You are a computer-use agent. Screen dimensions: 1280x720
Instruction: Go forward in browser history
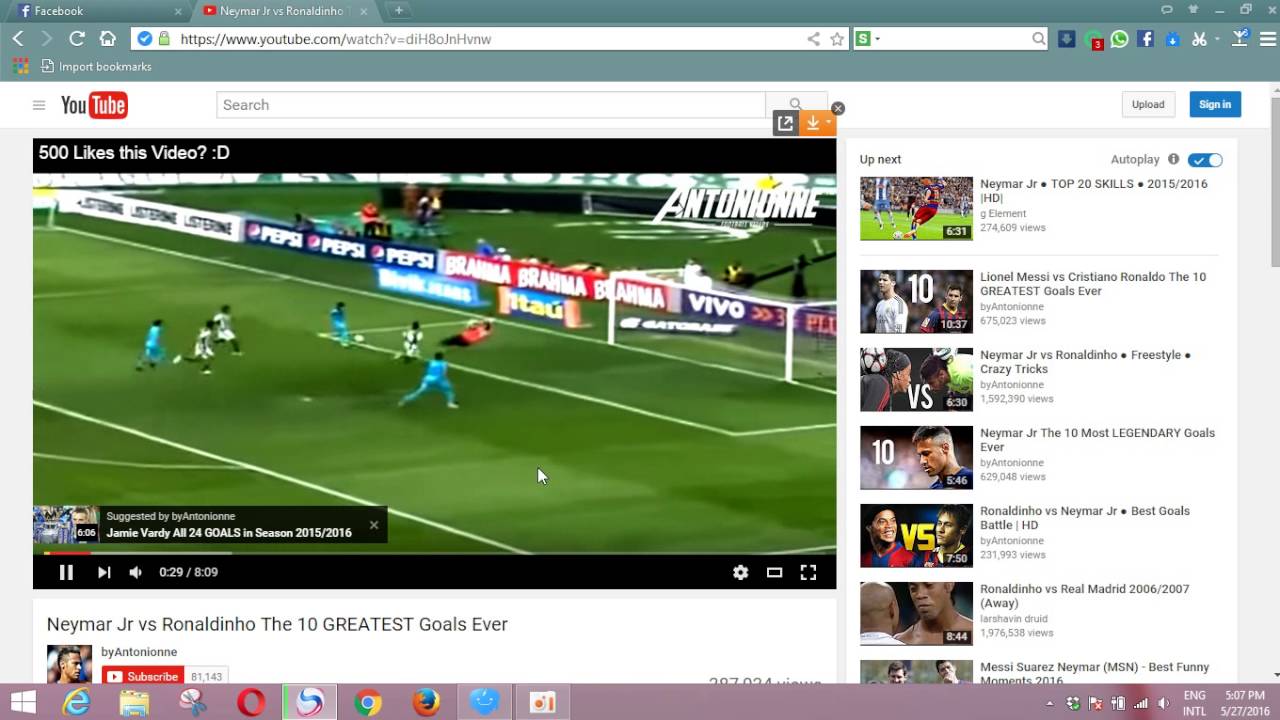(47, 39)
